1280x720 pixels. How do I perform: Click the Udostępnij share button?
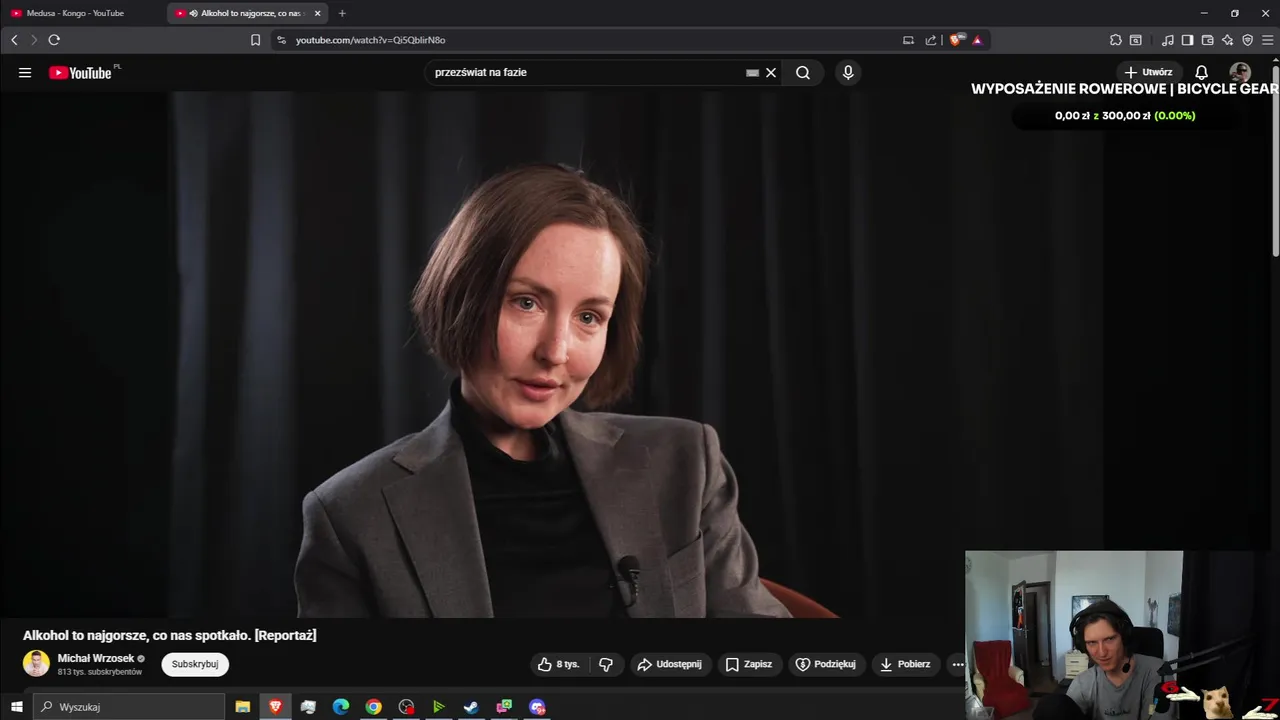coord(670,664)
